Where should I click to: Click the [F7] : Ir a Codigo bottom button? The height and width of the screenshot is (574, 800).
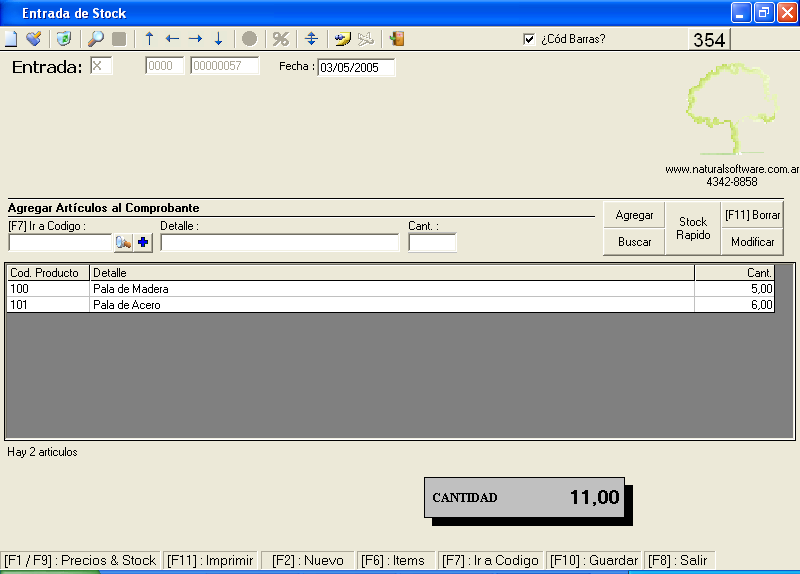click(x=490, y=560)
